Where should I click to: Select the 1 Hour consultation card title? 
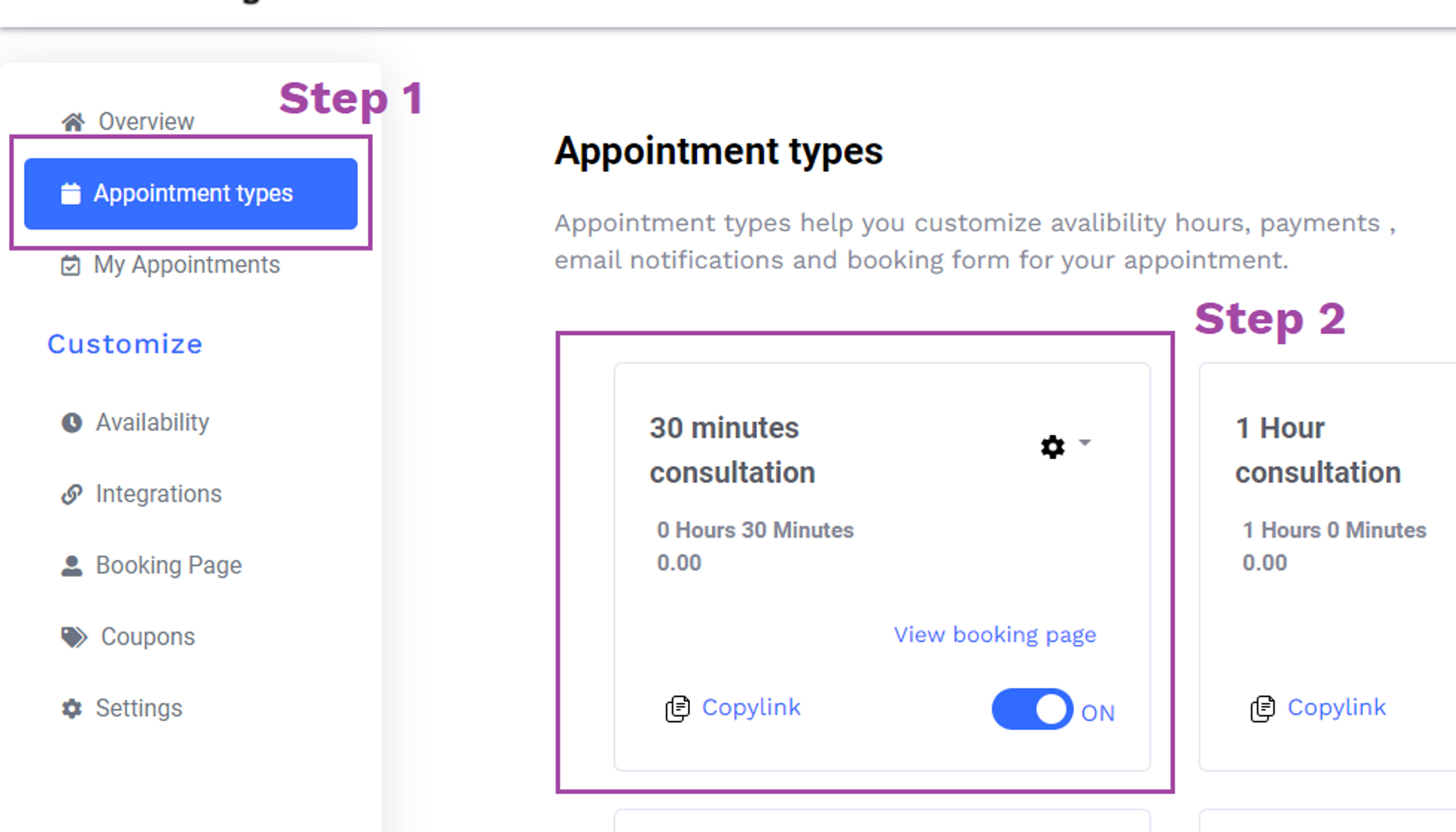[x=1318, y=450]
